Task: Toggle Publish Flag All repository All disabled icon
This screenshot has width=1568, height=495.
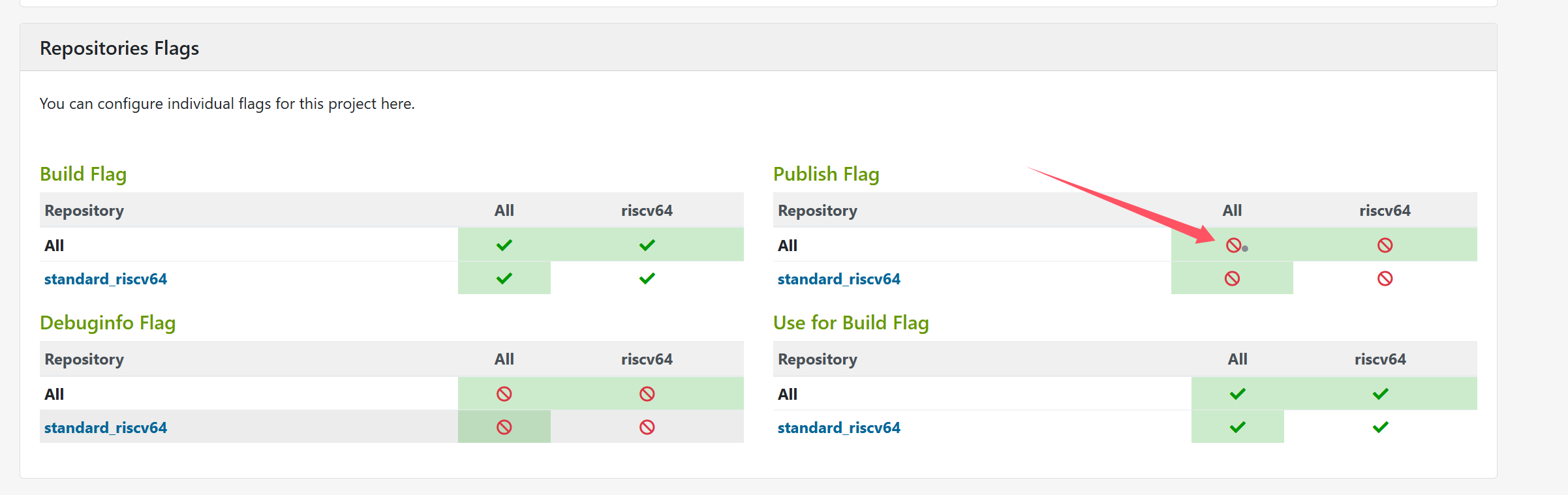Action: point(1233,245)
